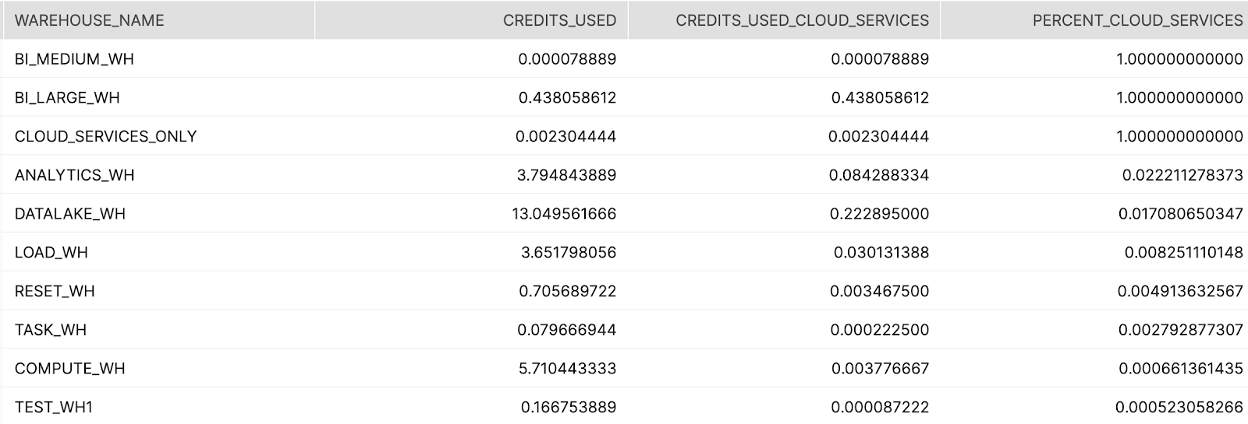Select the CREDITS_USED_CLOUD_SERVICES column header
This screenshot has width=1248, height=424.
pos(802,20)
